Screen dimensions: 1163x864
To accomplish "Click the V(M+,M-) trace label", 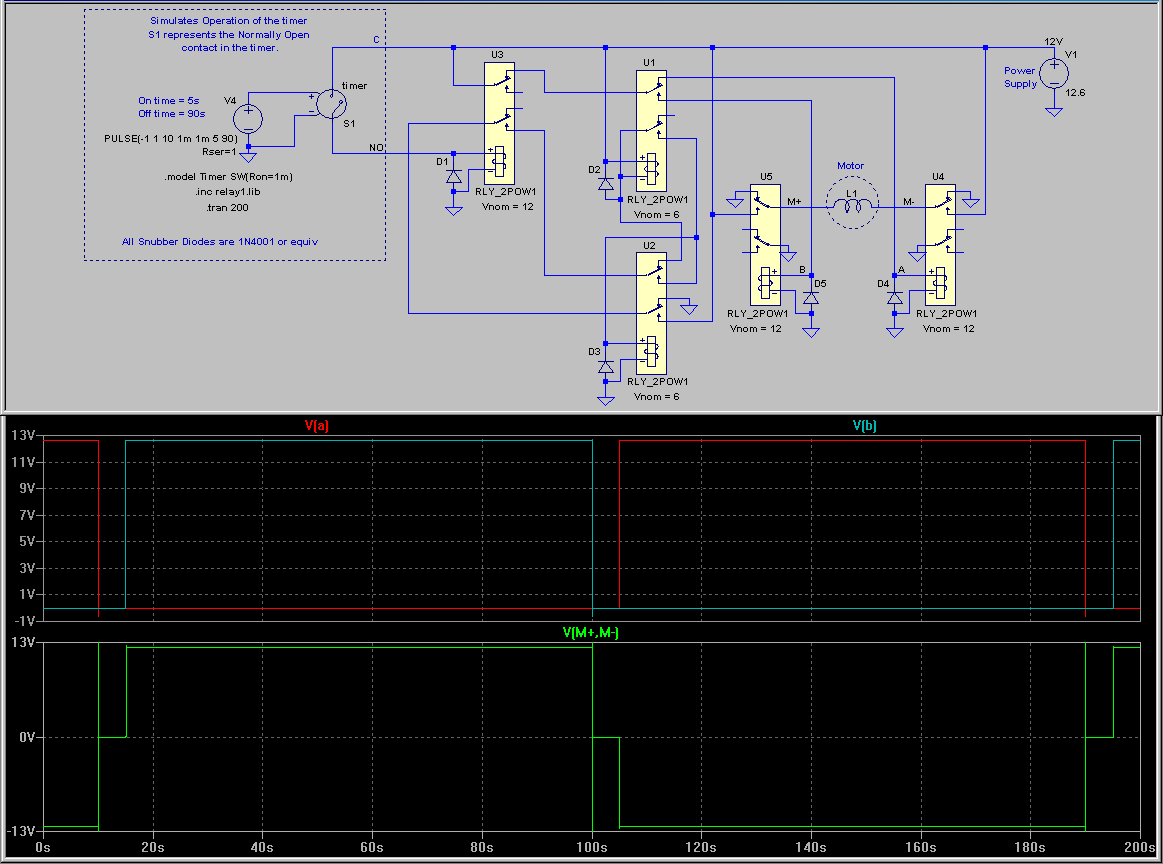I will click(x=590, y=633).
